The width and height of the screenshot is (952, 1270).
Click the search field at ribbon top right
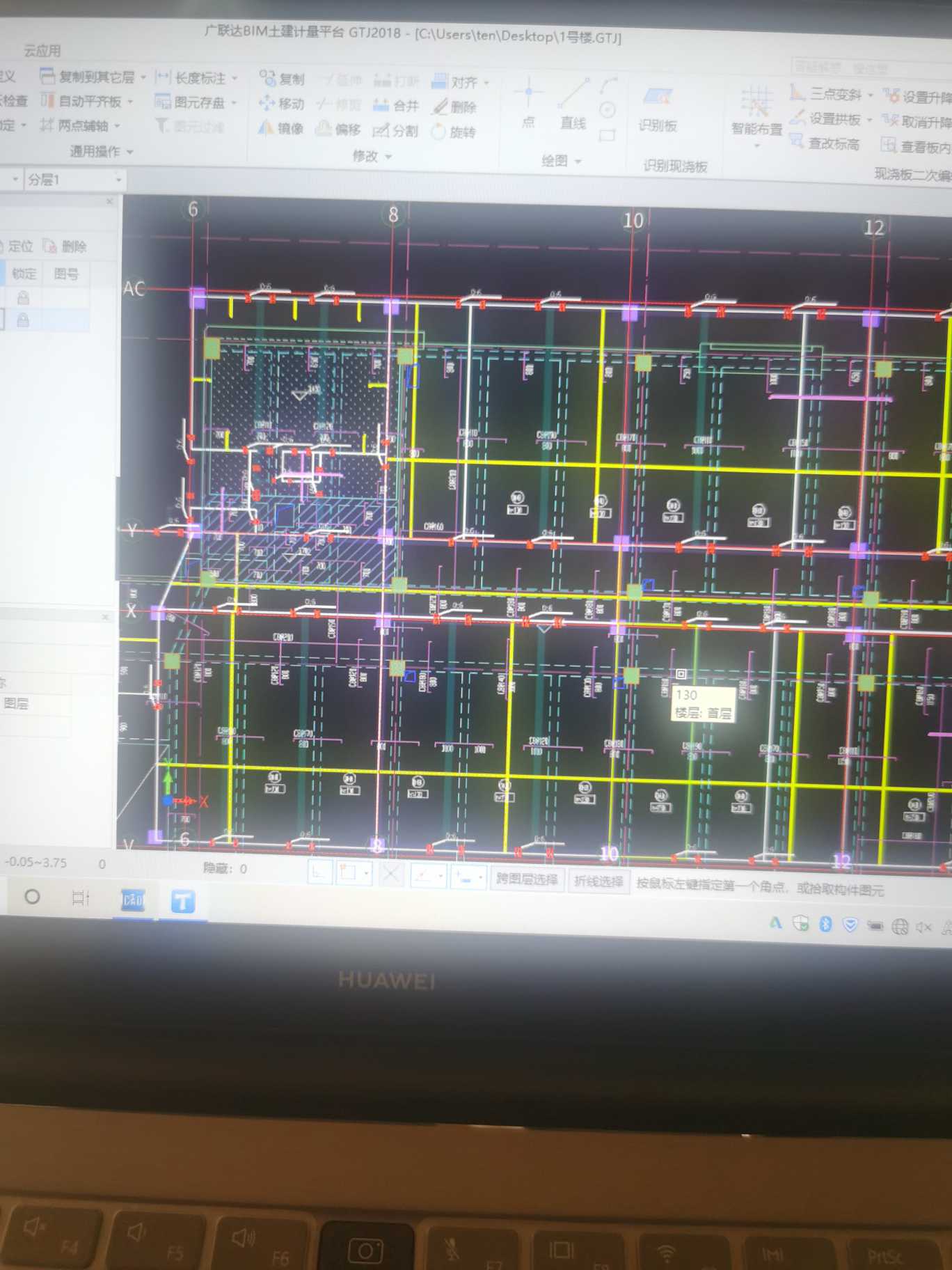click(x=871, y=68)
